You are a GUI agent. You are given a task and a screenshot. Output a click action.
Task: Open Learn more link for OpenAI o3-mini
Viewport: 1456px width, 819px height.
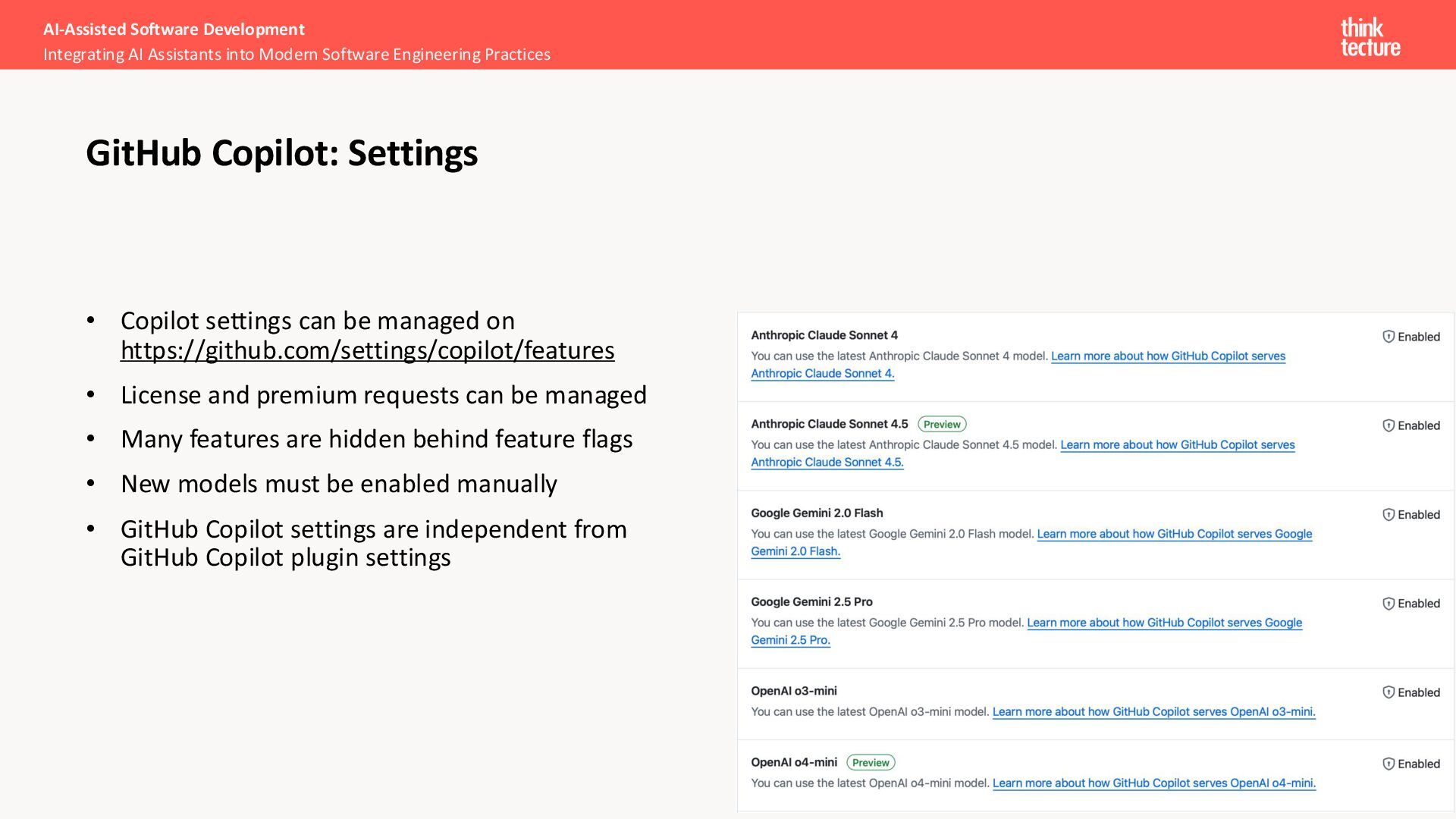point(1153,712)
